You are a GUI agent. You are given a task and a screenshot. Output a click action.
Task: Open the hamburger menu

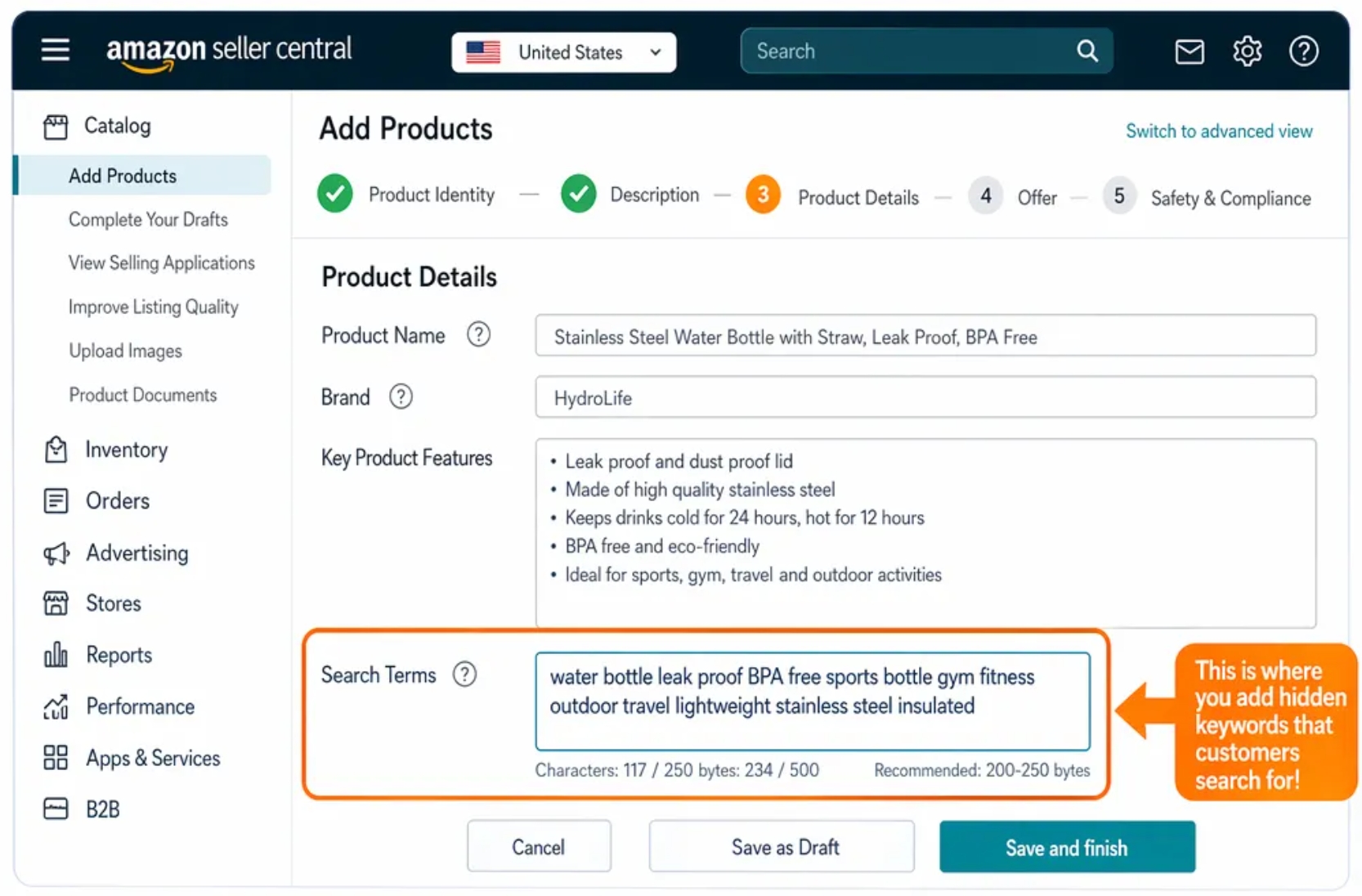click(55, 50)
